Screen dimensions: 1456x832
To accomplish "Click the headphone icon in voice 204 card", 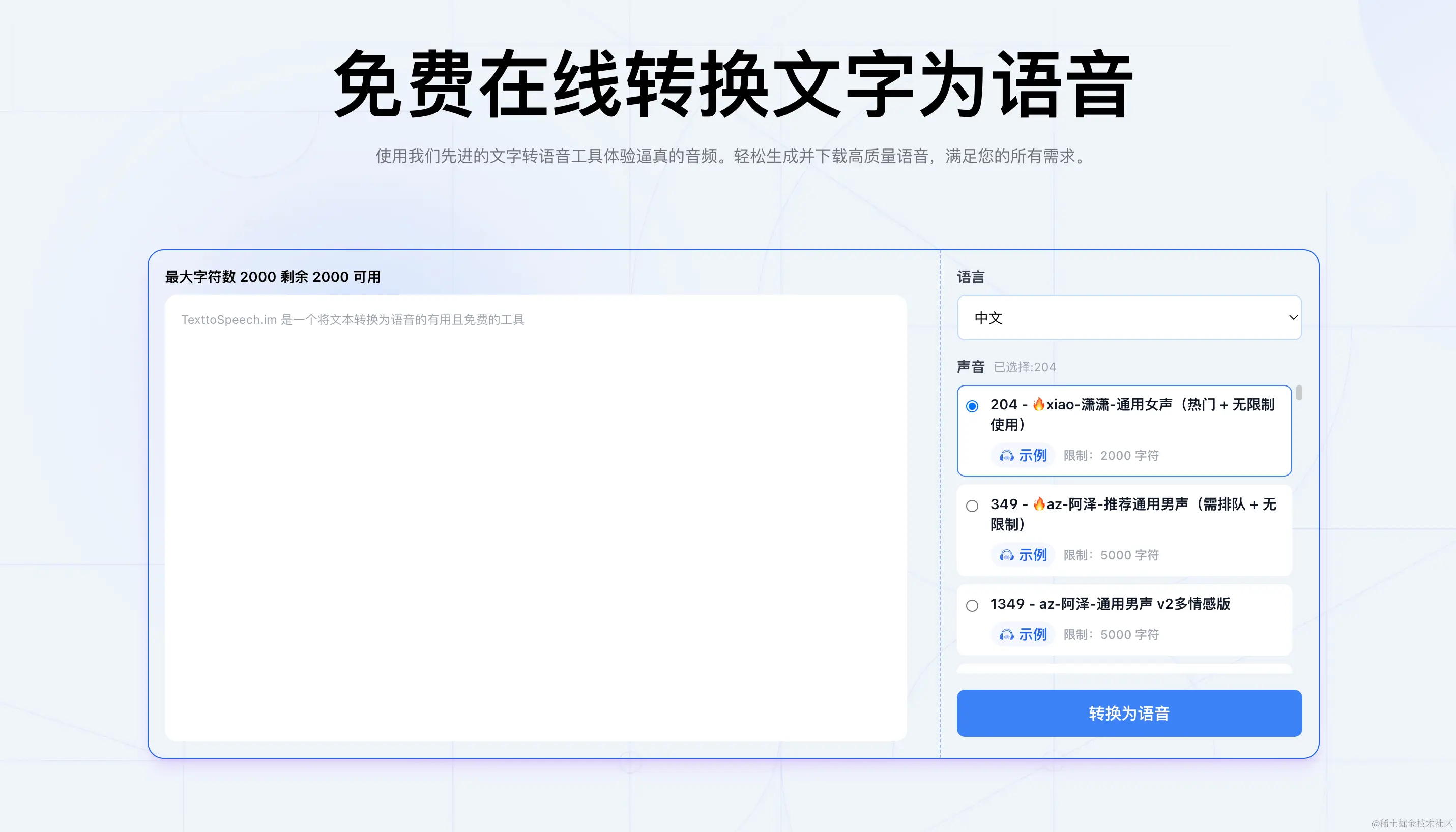I will click(1006, 456).
